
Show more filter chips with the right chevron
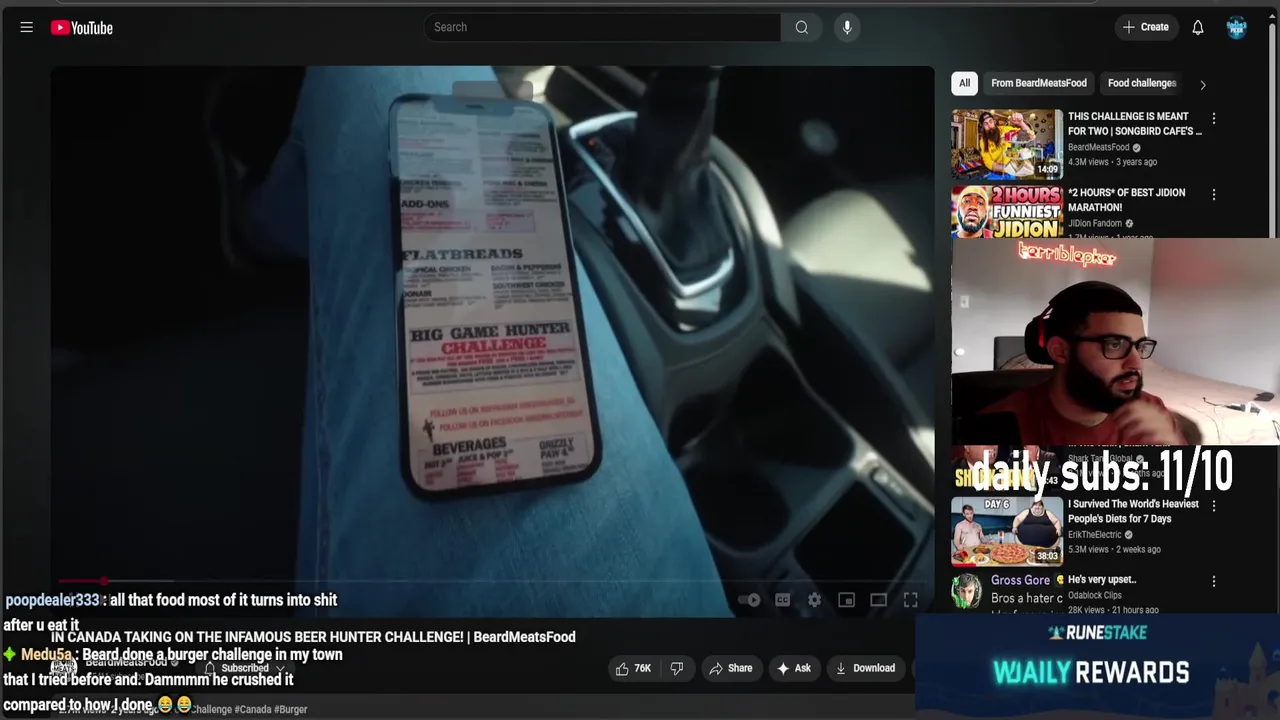(1202, 84)
